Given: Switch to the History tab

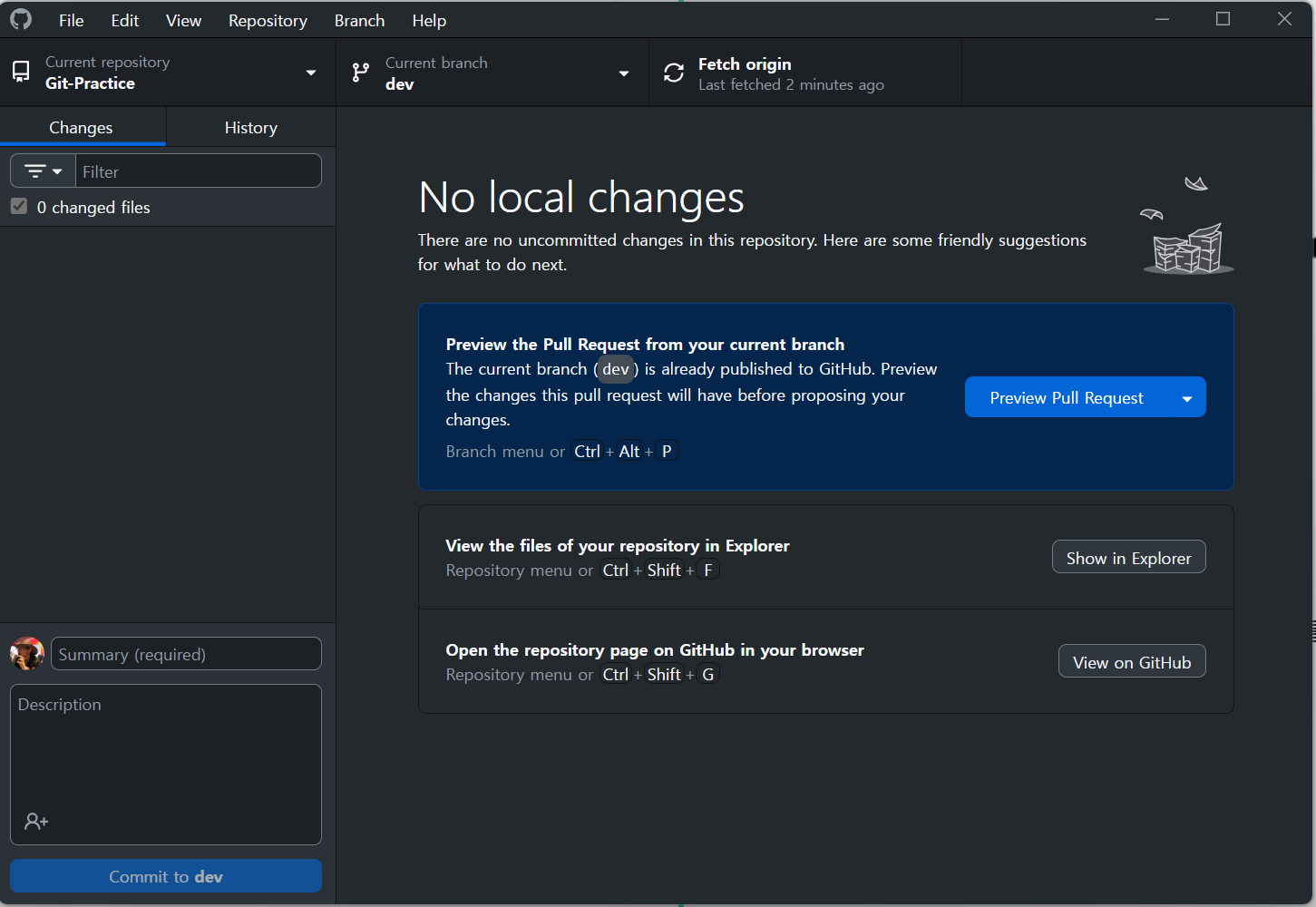Looking at the screenshot, I should (x=251, y=128).
